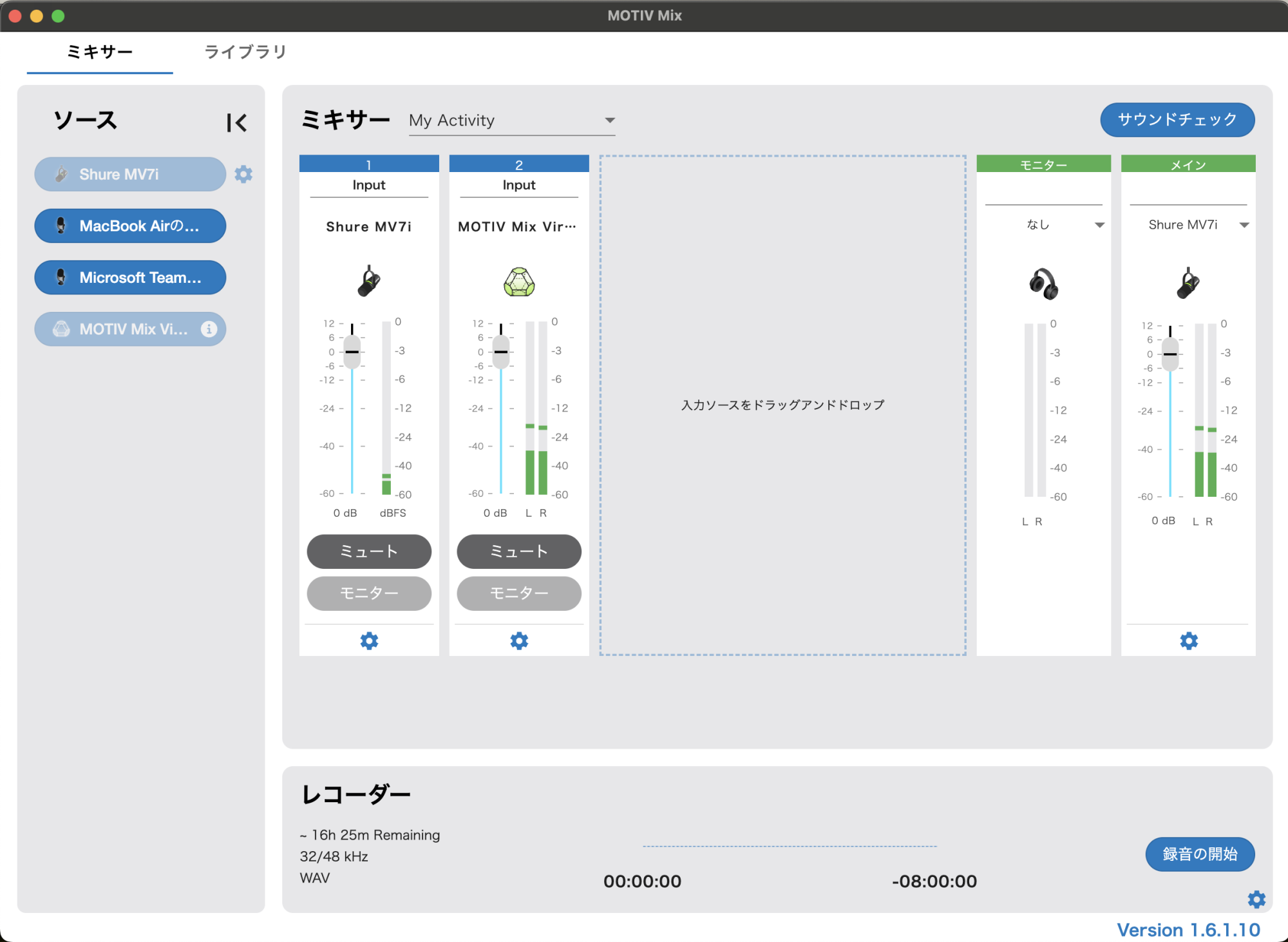Viewport: 1288px width, 942px height.
Task: Click the Input name field of channel 1
Action: coord(369,186)
